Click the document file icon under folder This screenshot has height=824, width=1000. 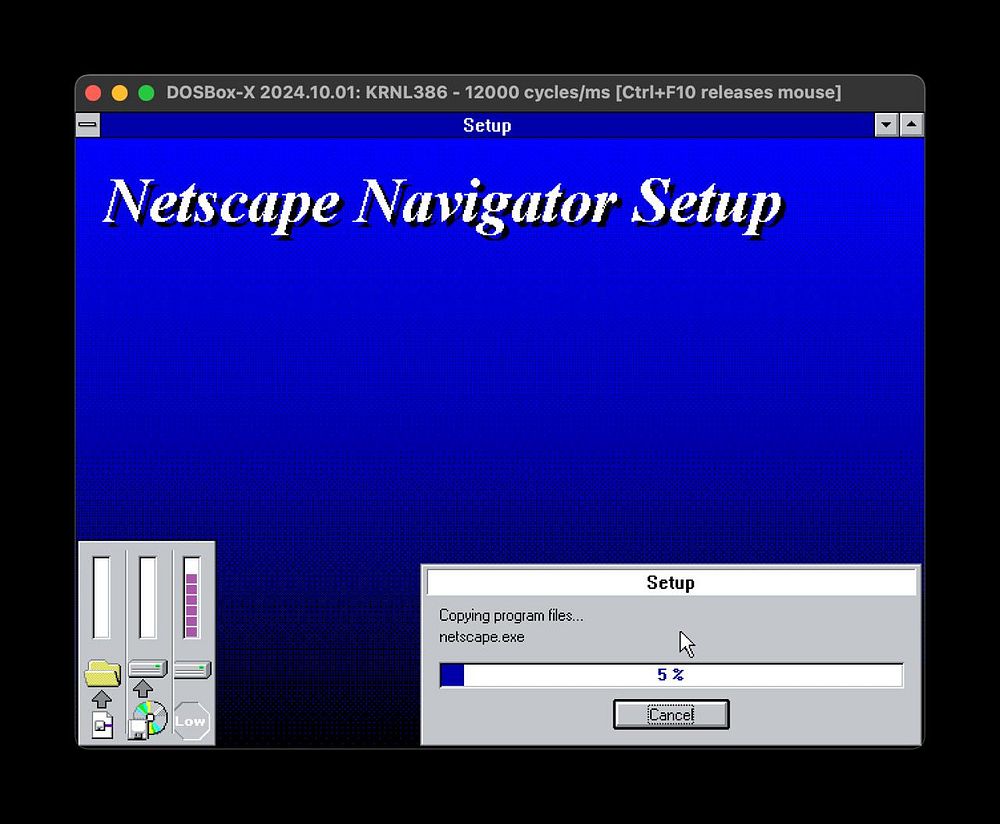pos(103,725)
